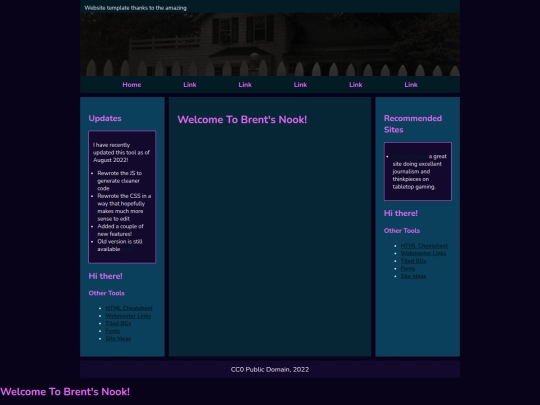Click 'Hi there!' heading under Recommended Sites
Viewport: 540px width, 405px height.
[x=401, y=214]
